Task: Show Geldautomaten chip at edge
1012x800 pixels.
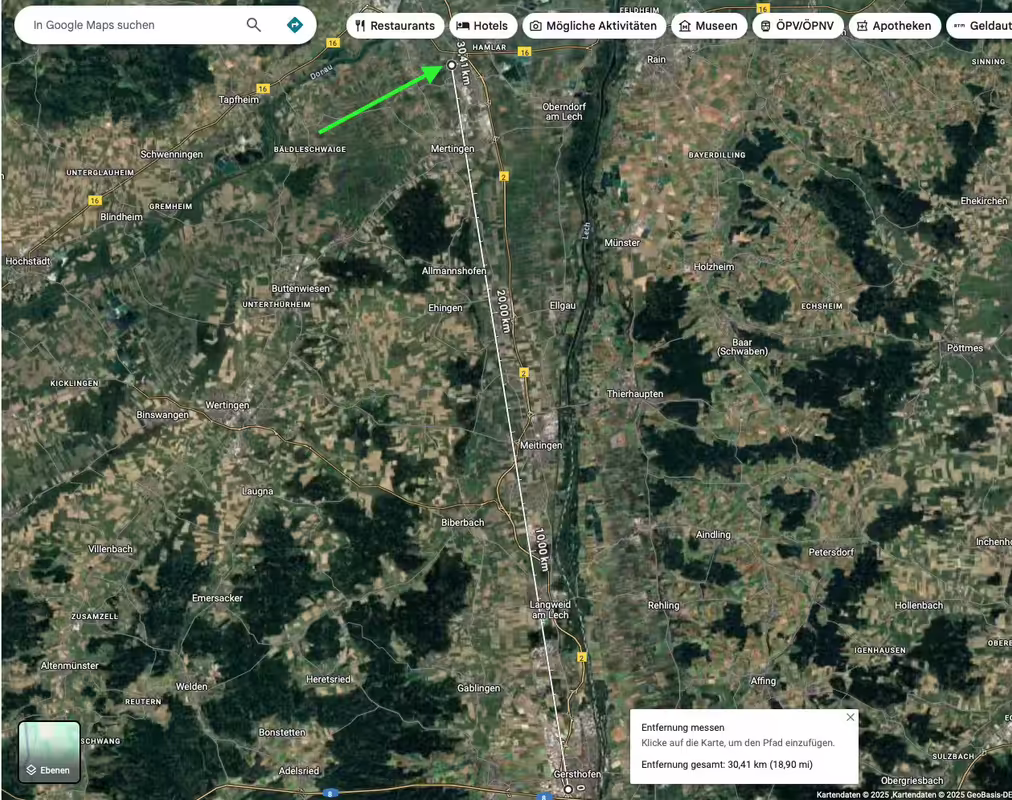Action: [x=980, y=26]
